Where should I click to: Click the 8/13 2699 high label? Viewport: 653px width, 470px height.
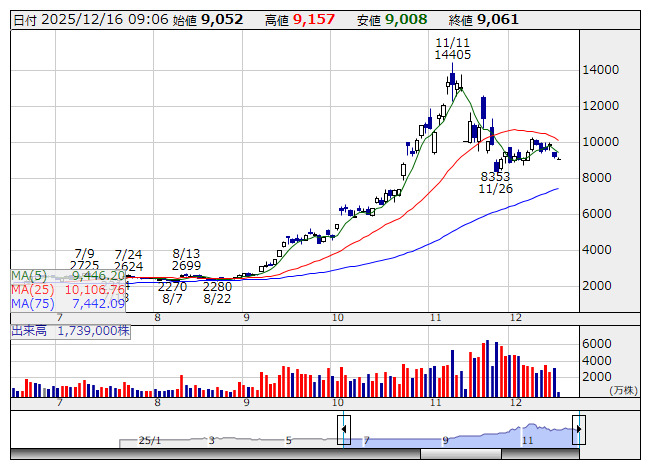pyautogui.click(x=186, y=260)
